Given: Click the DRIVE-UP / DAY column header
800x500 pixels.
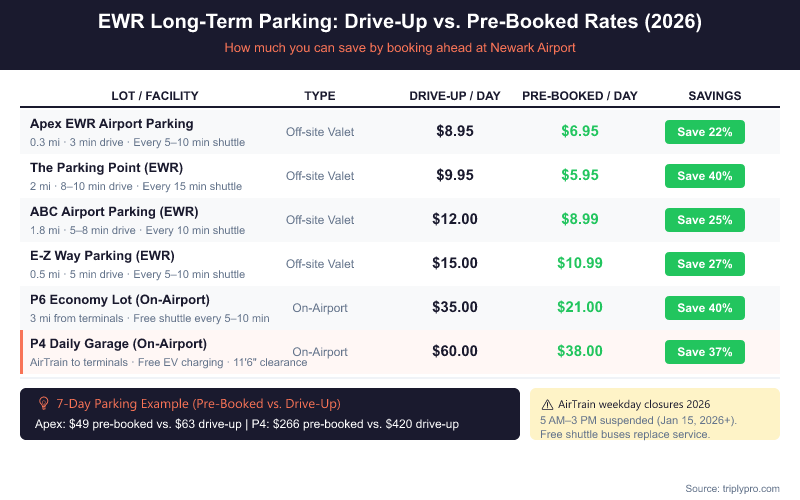Looking at the screenshot, I should (456, 96).
